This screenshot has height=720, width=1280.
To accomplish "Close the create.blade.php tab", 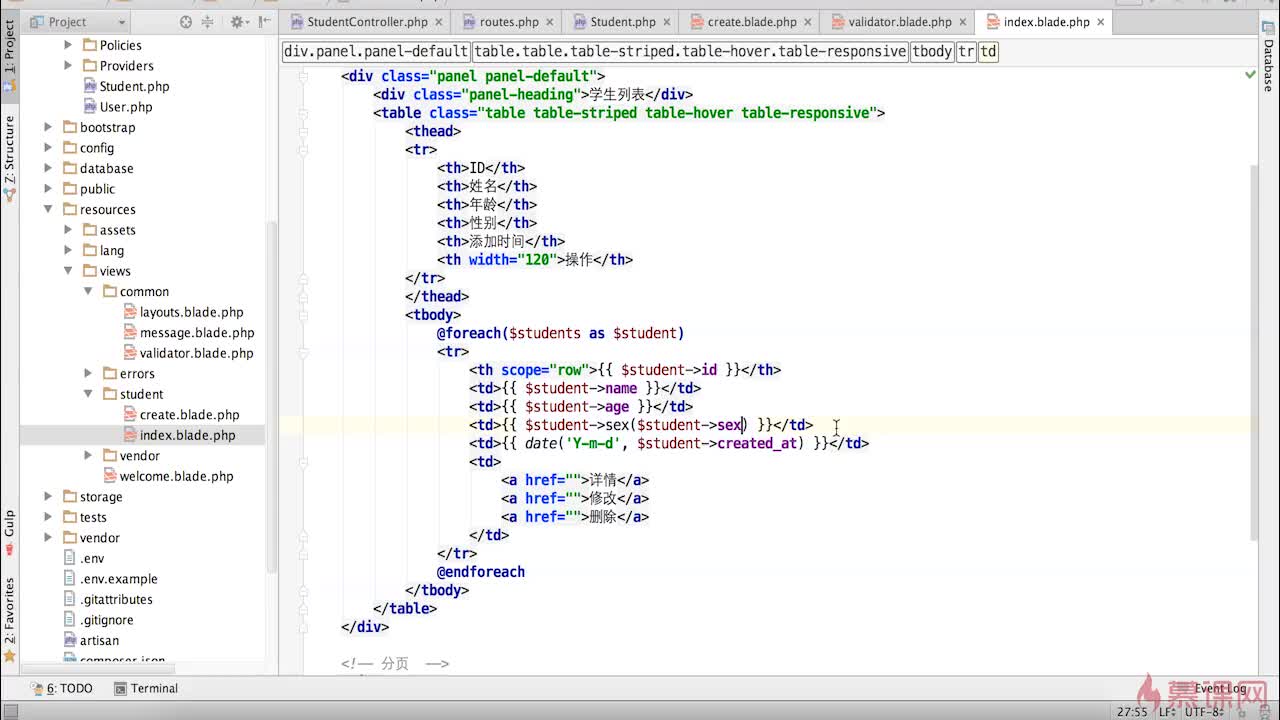I will (808, 21).
